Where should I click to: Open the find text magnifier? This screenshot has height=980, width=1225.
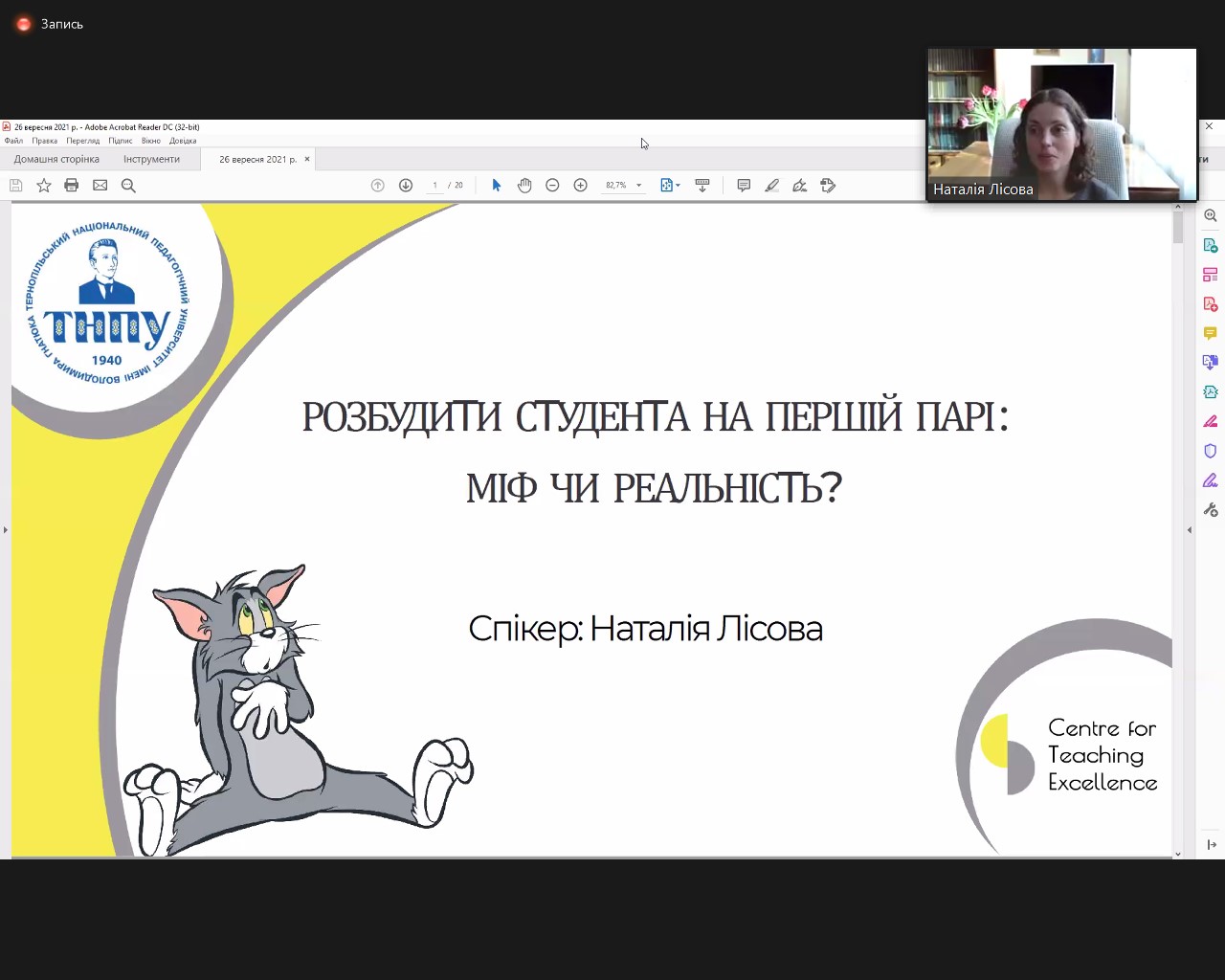coord(128,186)
